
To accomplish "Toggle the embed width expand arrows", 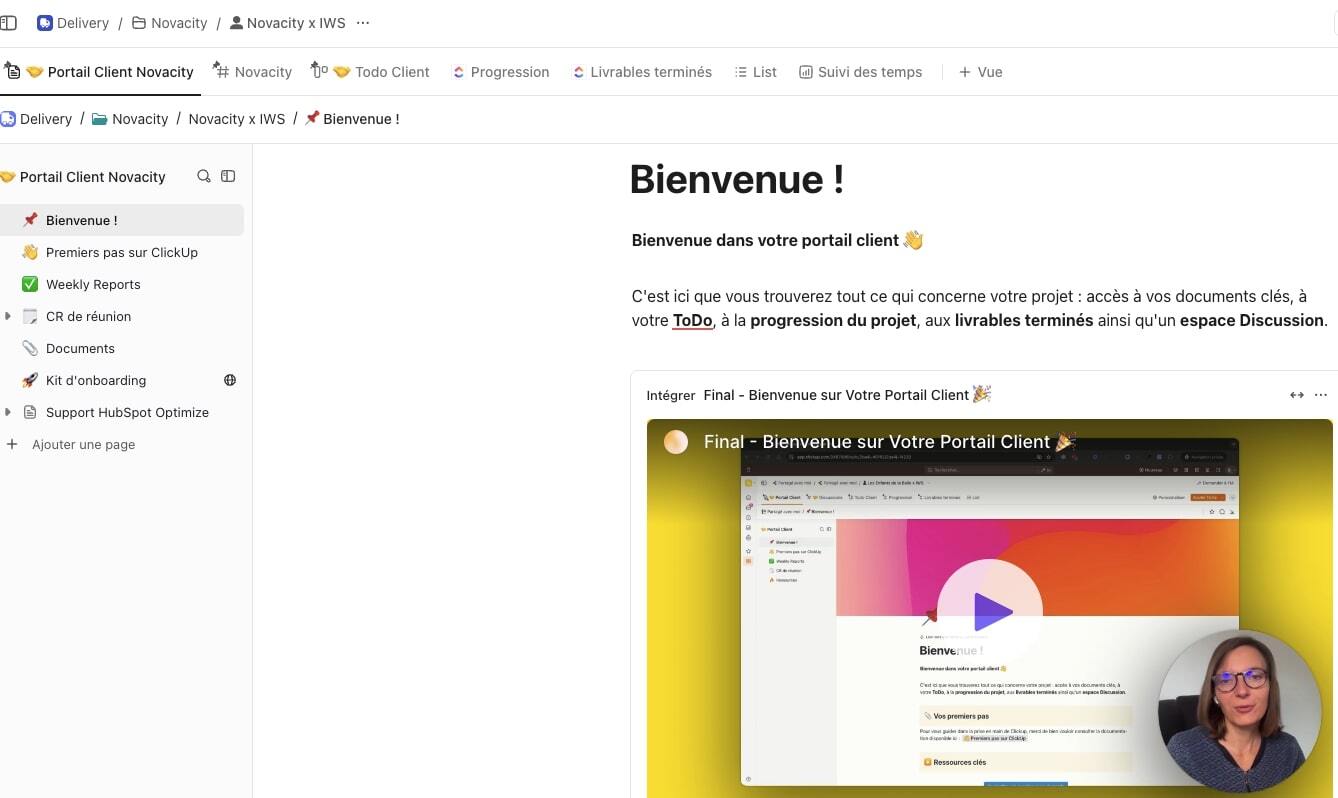I will pos(1297,395).
